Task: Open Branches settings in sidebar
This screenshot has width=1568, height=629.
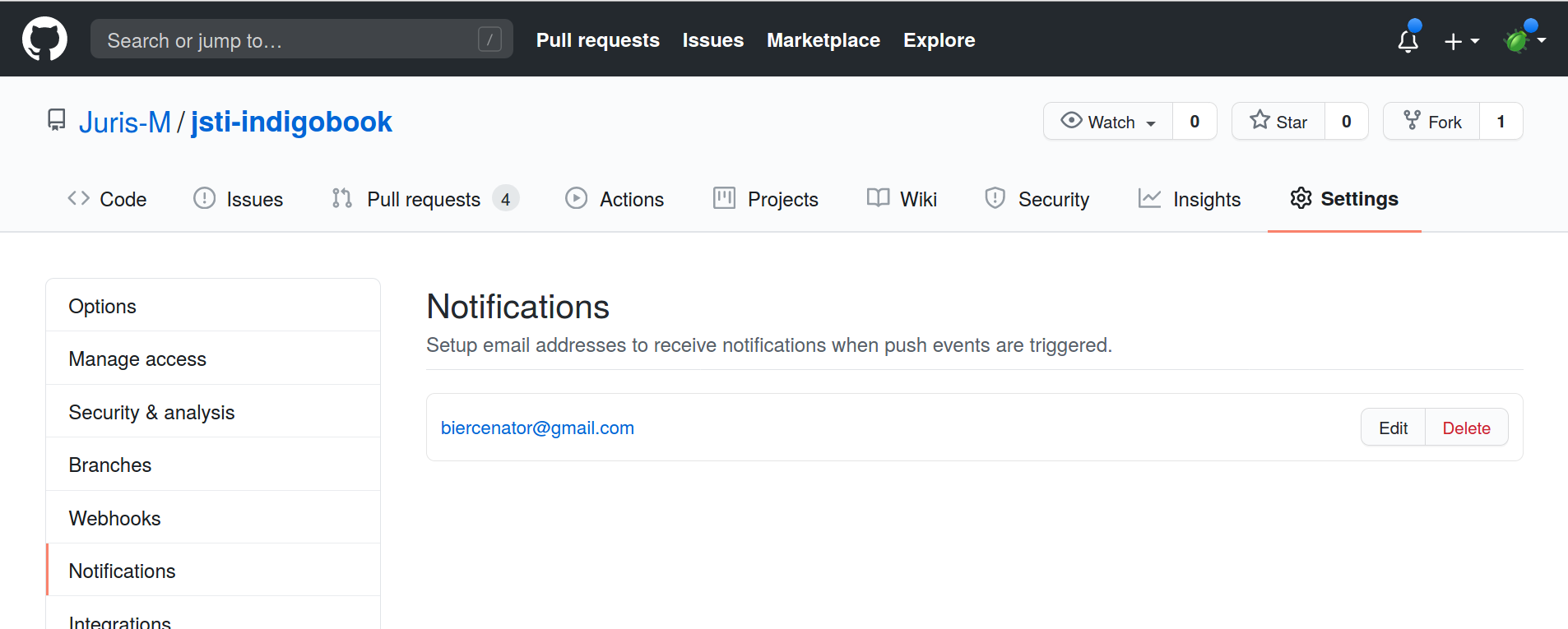Action: (213, 465)
